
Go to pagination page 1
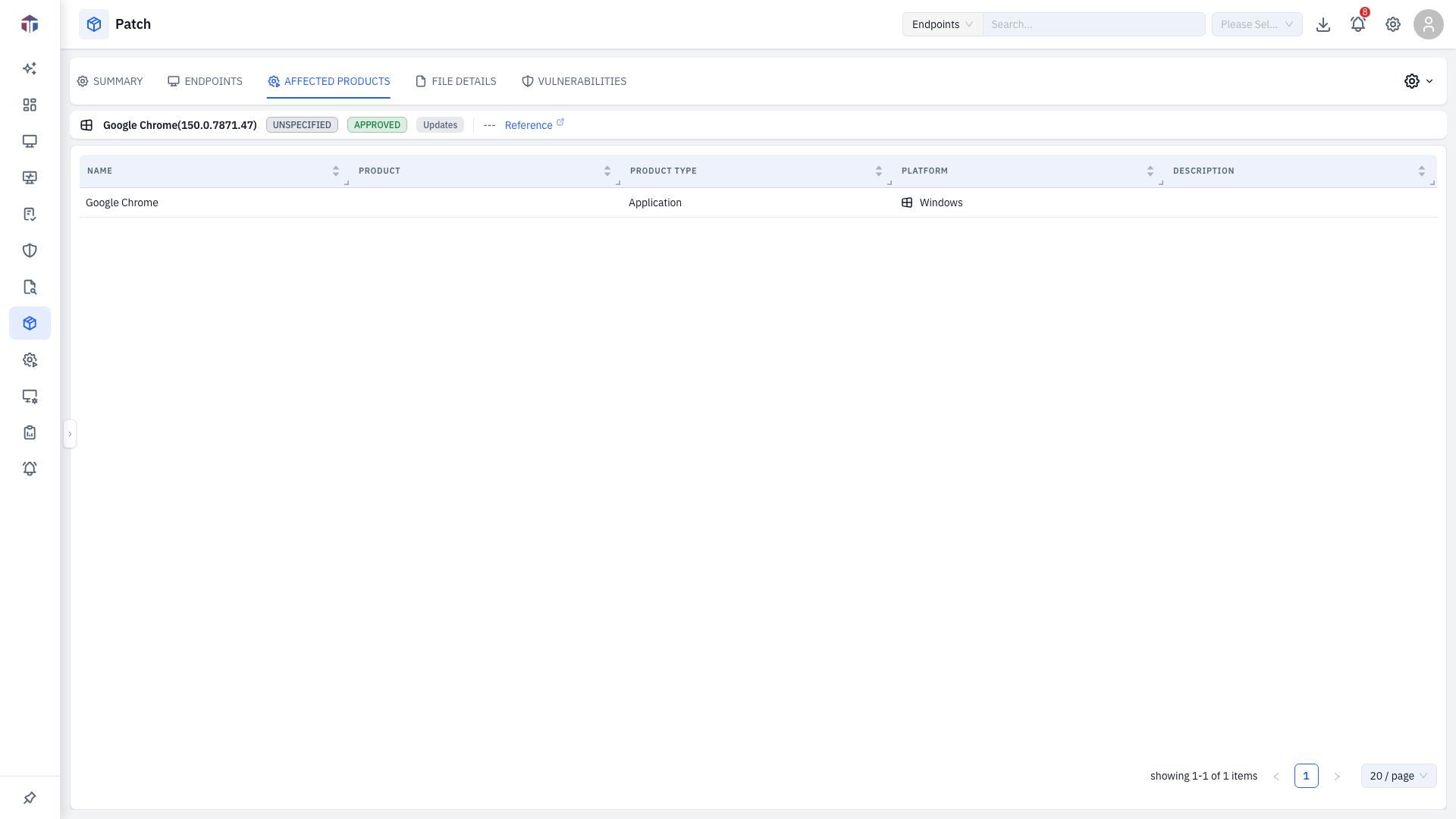tap(1306, 776)
